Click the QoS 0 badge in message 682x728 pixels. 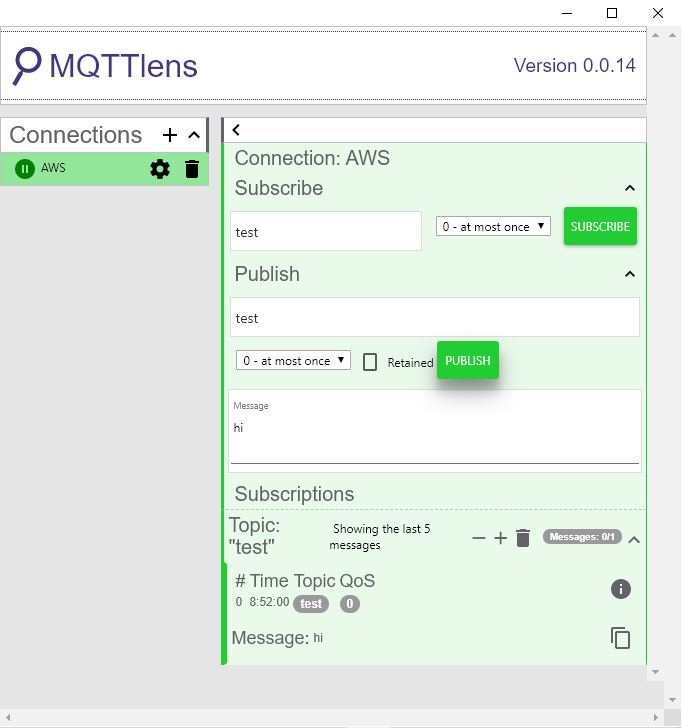pos(350,604)
